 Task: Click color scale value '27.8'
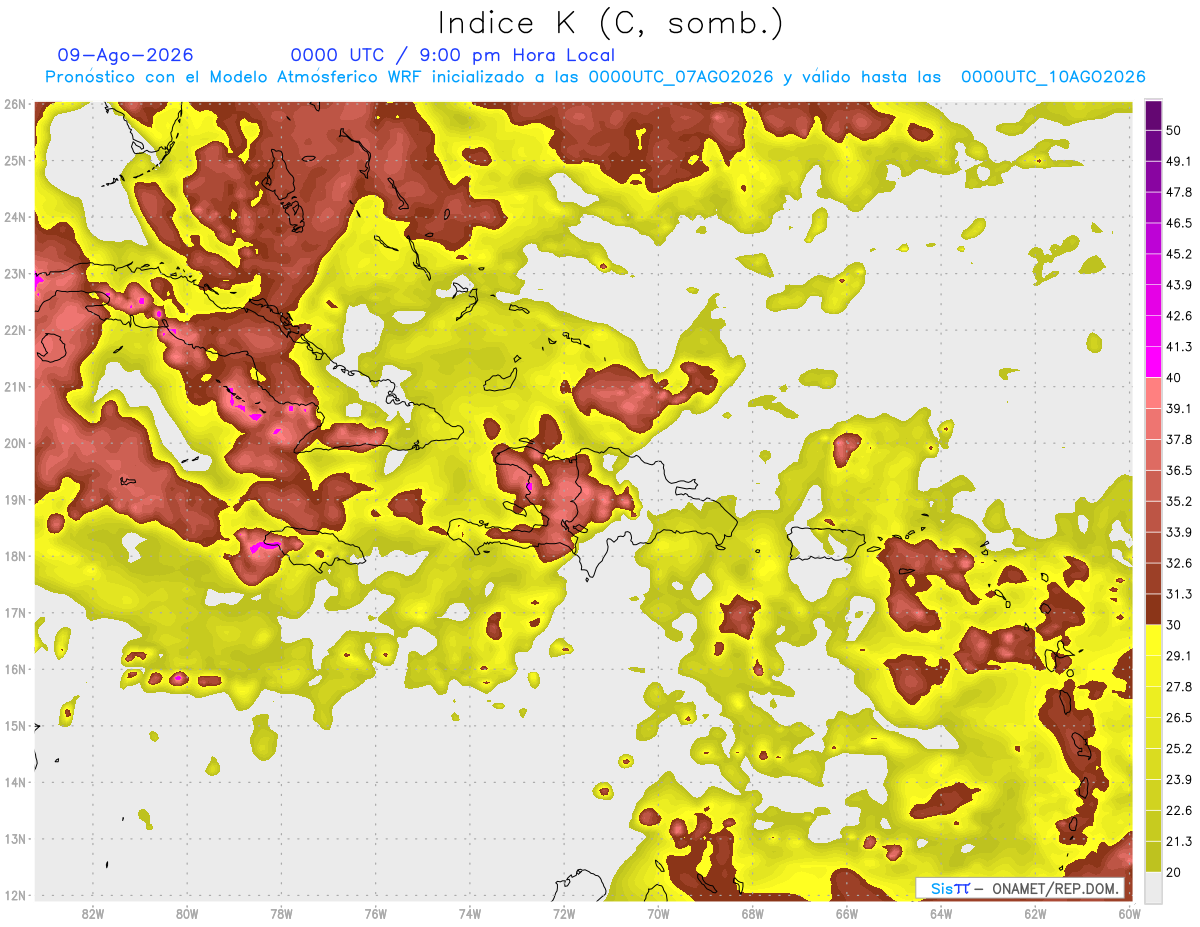pyautogui.click(x=1179, y=687)
